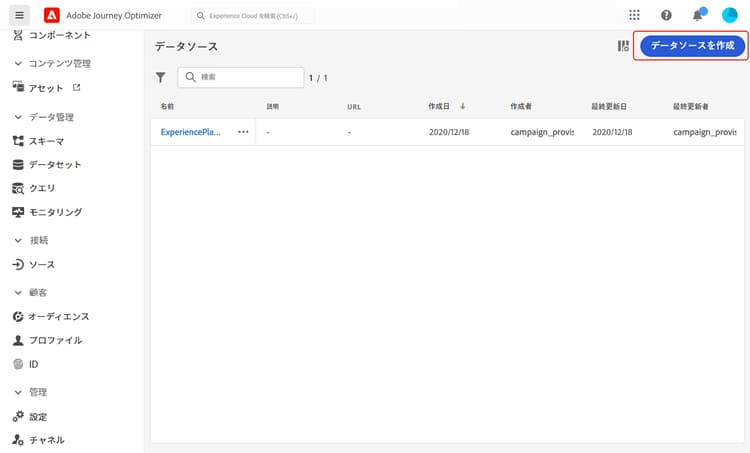The width and height of the screenshot is (750, 453).
Task: Click the 設定 gear sidebar icon
Action: pyautogui.click(x=18, y=416)
